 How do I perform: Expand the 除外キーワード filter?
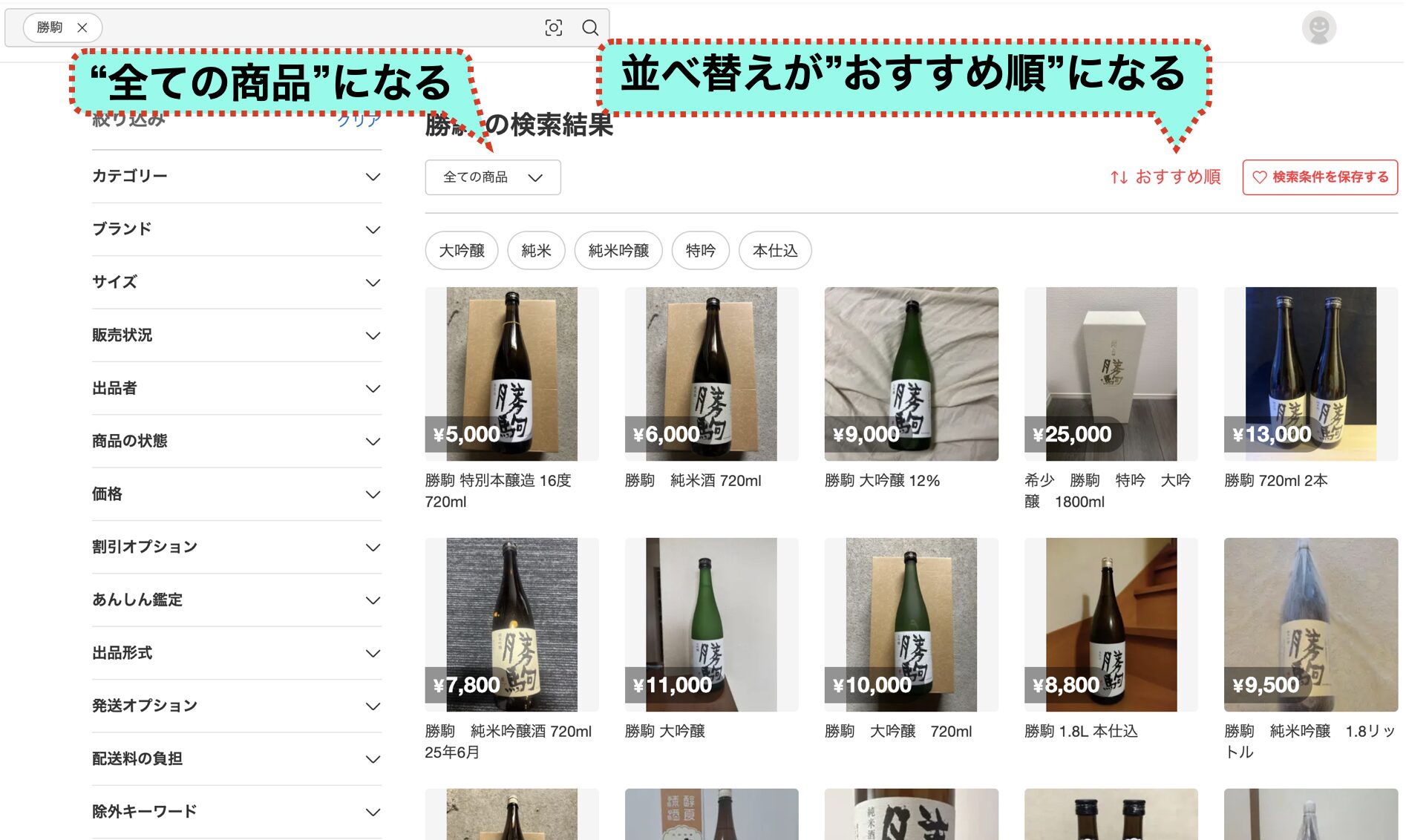(x=237, y=812)
